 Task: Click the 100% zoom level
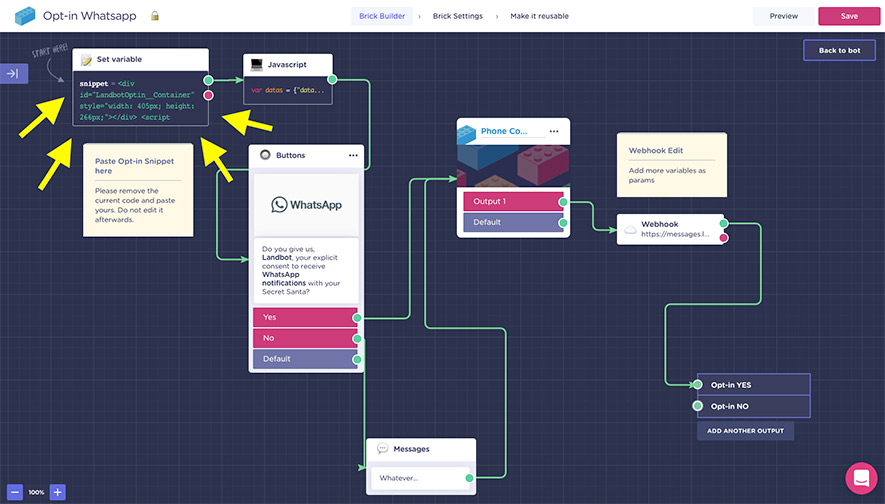coord(36,492)
